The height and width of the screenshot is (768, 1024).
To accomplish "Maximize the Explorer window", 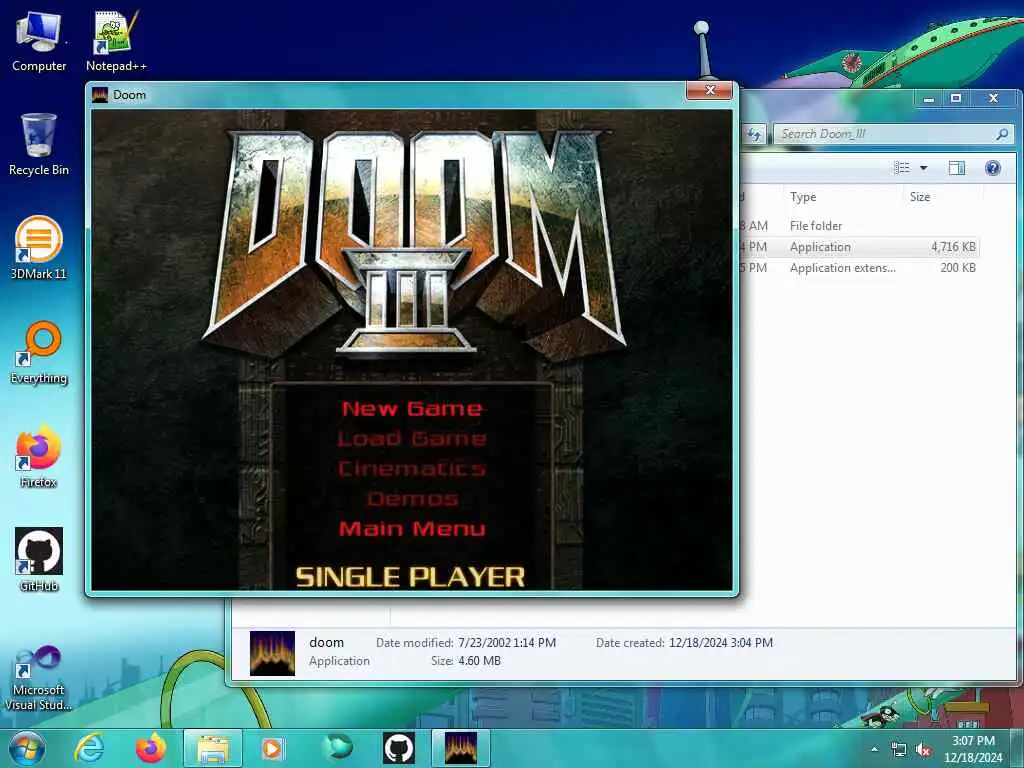I will (955, 99).
